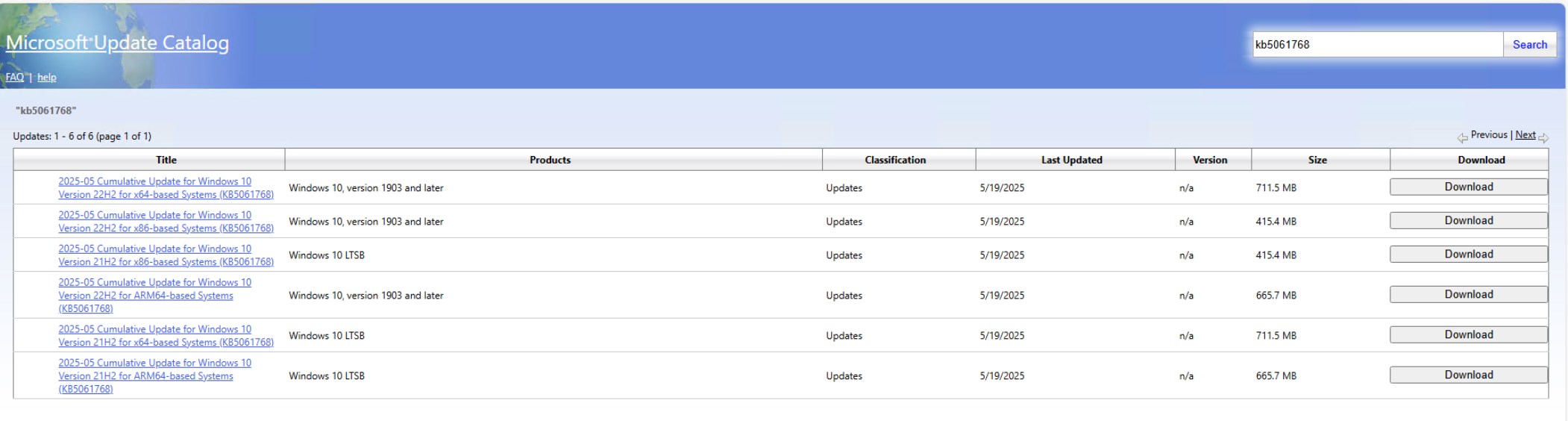Viewport: 1568px width, 421px height.
Task: Click Windows 10 LTSB in the 21H2 x86 row
Action: coord(327,255)
